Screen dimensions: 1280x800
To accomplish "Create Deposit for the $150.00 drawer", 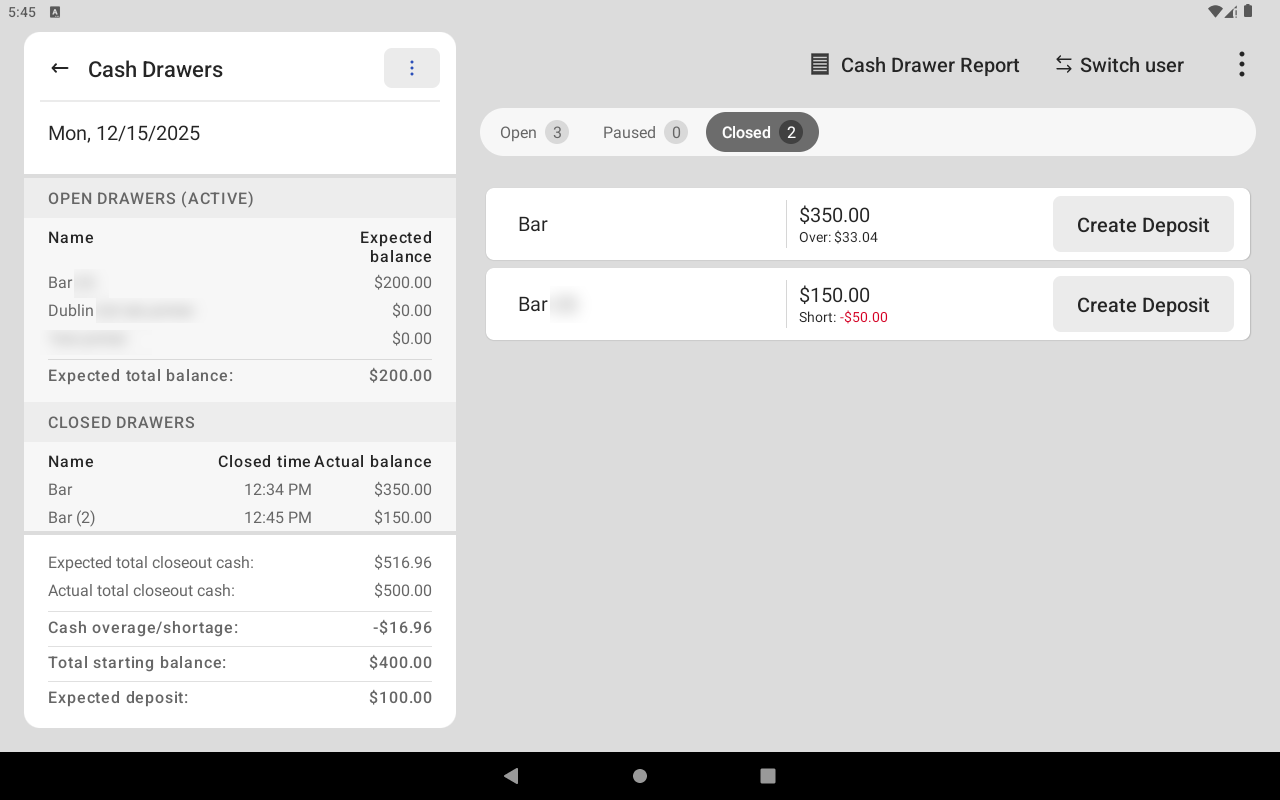I will (x=1142, y=305).
